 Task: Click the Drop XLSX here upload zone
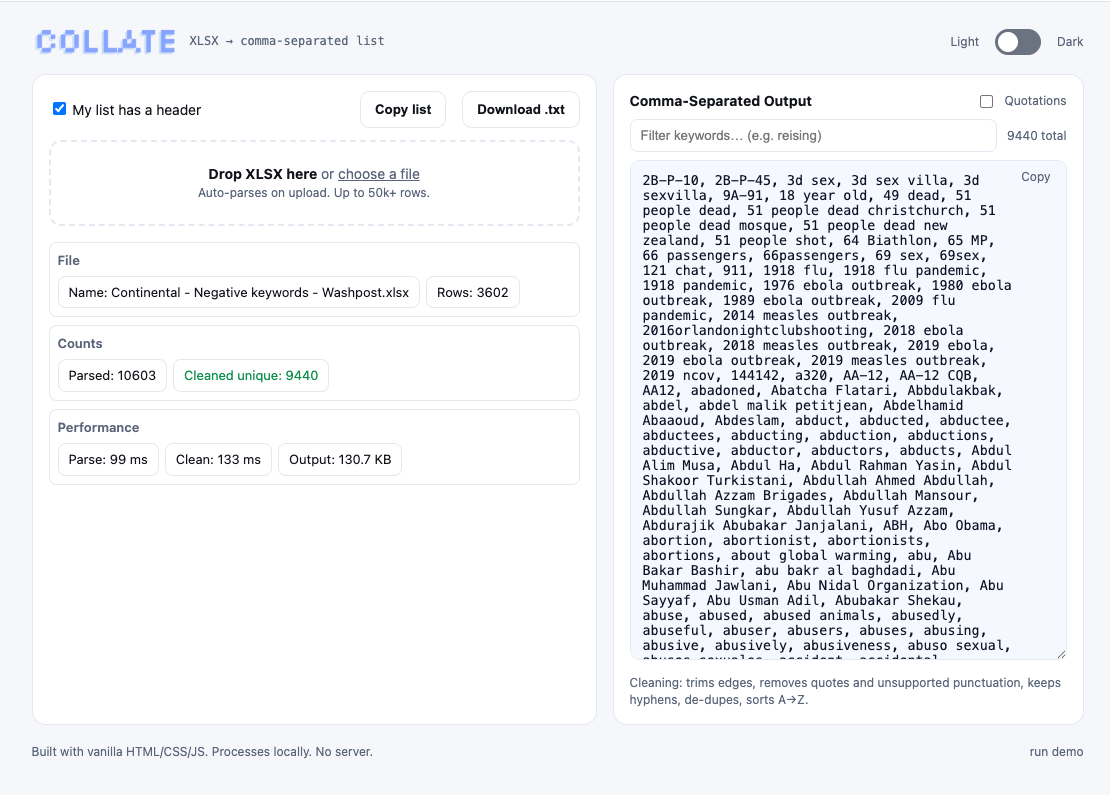(x=314, y=200)
